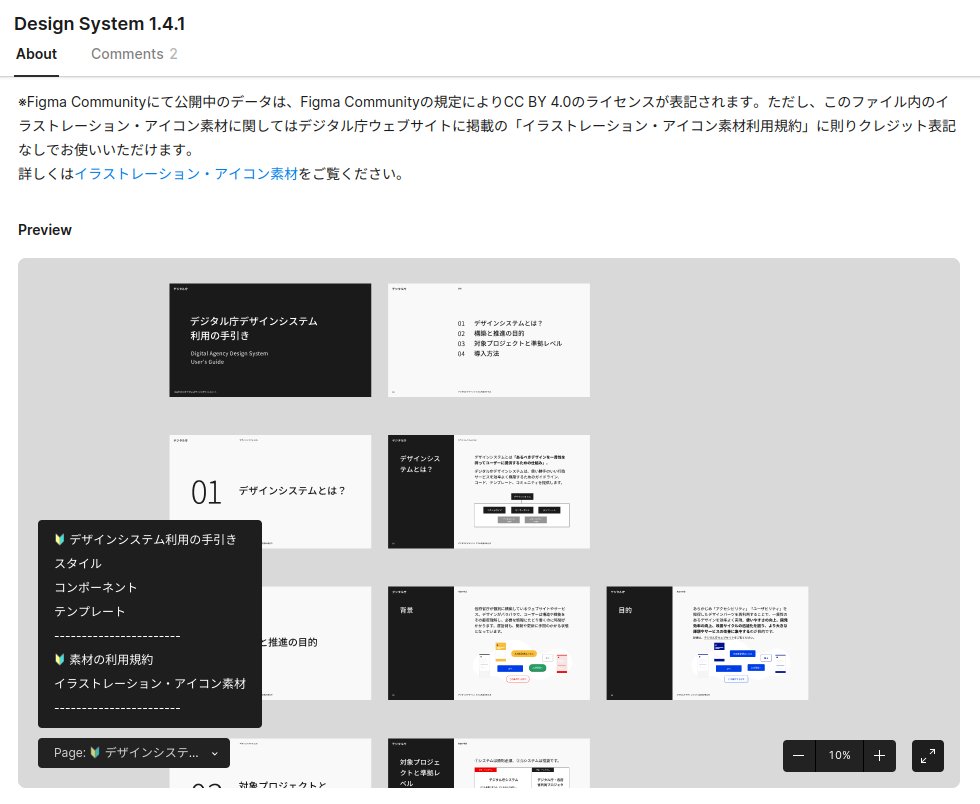Open the イラストレーション・アイコン素材 link
The height and width of the screenshot is (804, 980).
pos(186,174)
